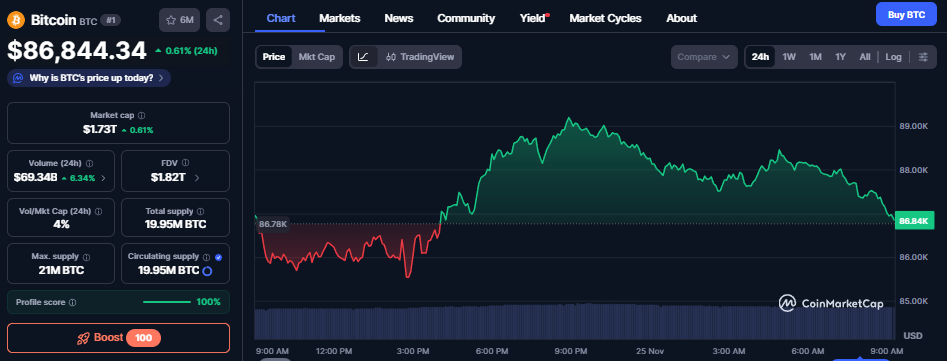Expand 'Why is BTC's price up today?'
Image resolution: width=947 pixels, height=361 pixels.
(x=89, y=78)
